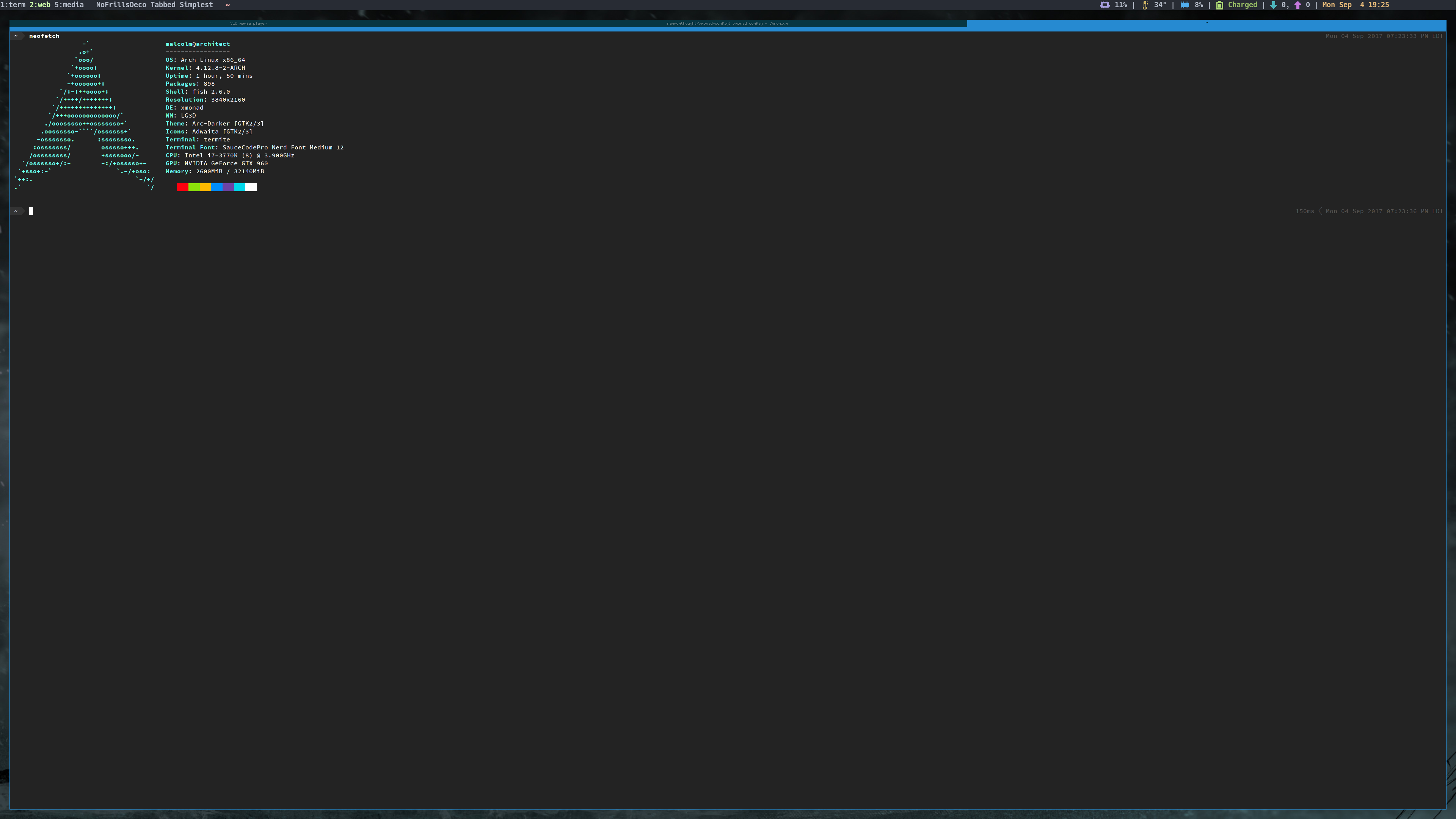The height and width of the screenshot is (819, 1456).
Task: Select the active blue terminal tab
Action: pos(1206,23)
